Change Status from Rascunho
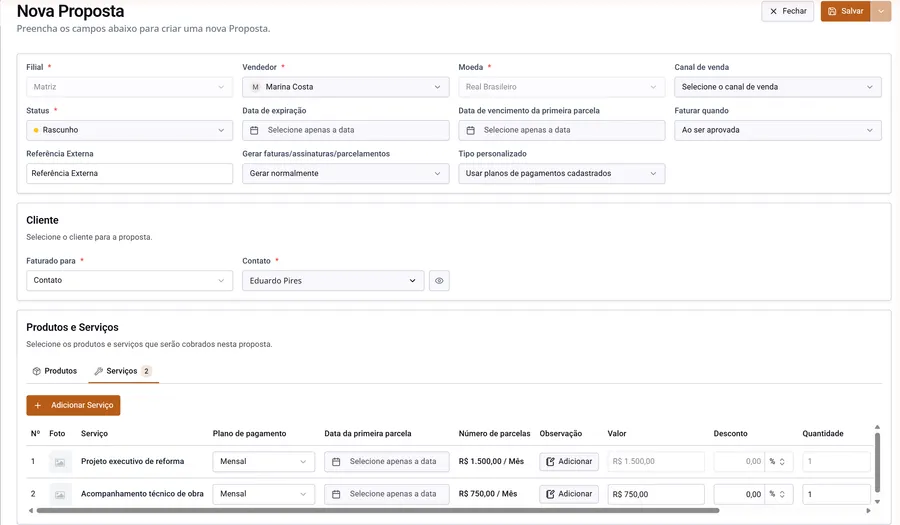This screenshot has width=900, height=525. tap(130, 130)
